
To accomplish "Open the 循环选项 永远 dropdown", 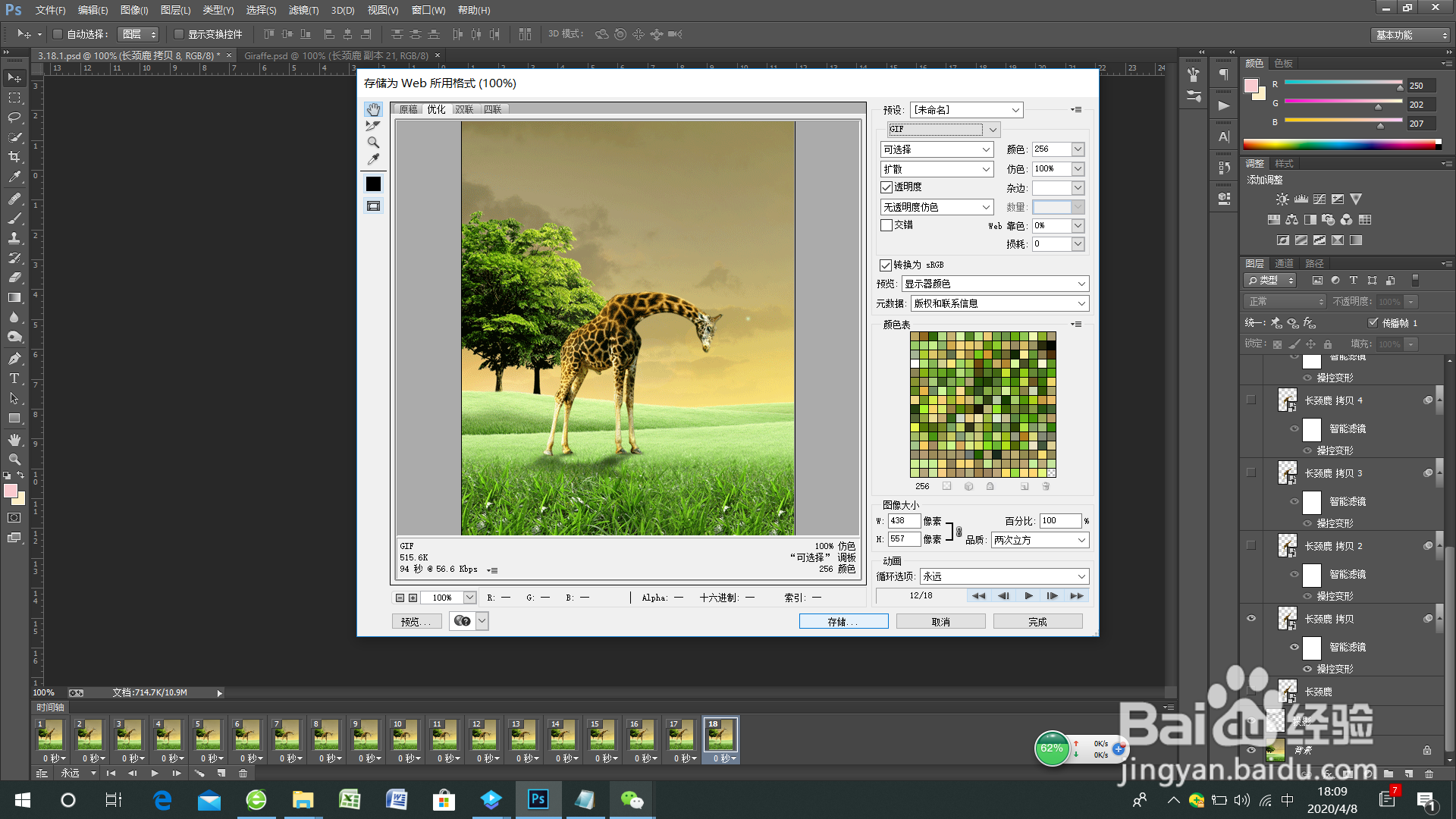I will click(x=1004, y=576).
